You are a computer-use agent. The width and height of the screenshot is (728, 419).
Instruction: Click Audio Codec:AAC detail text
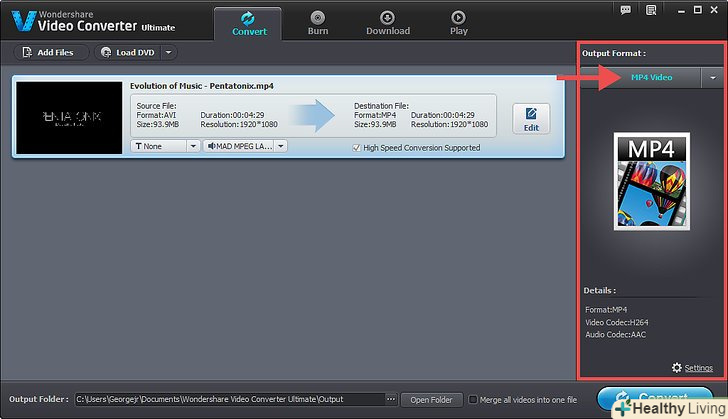tap(615, 334)
